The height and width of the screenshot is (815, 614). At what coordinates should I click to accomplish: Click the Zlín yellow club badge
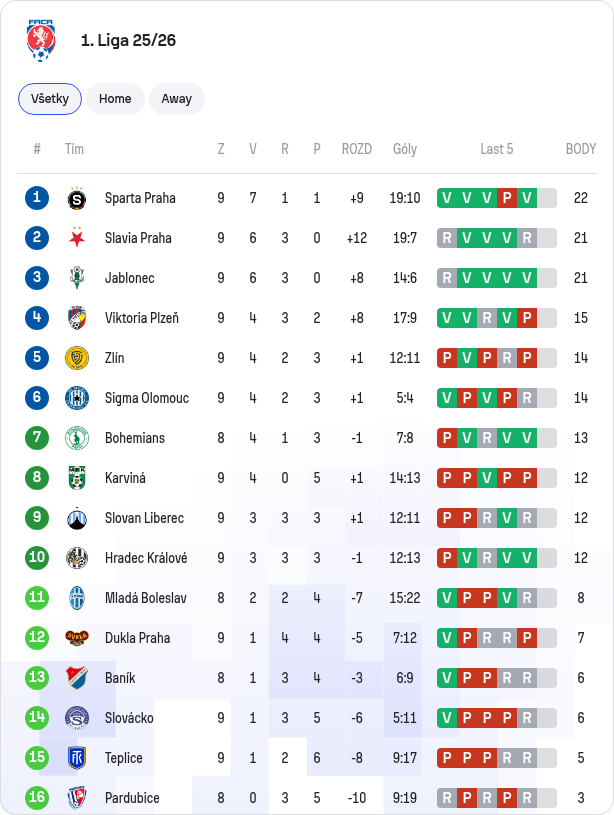77,358
